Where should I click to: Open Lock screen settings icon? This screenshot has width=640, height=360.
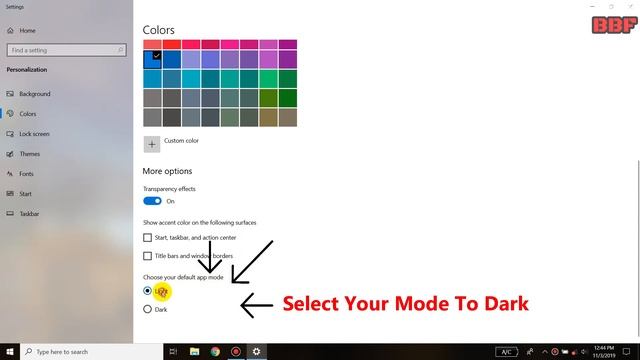10,133
